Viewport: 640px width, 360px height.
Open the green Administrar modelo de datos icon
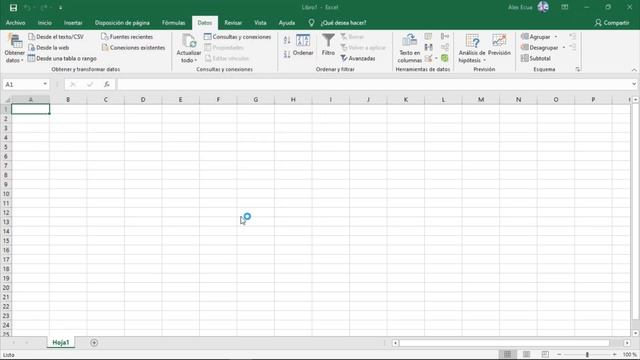click(x=445, y=58)
